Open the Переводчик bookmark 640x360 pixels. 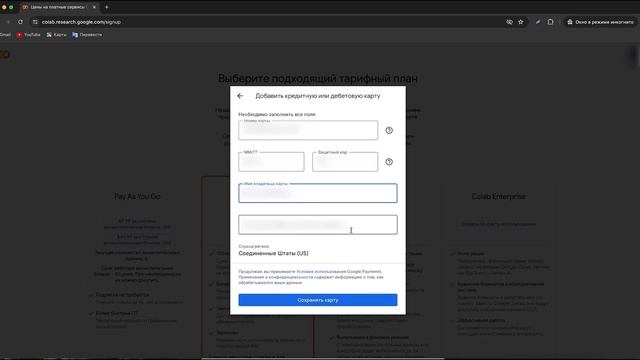point(87,35)
